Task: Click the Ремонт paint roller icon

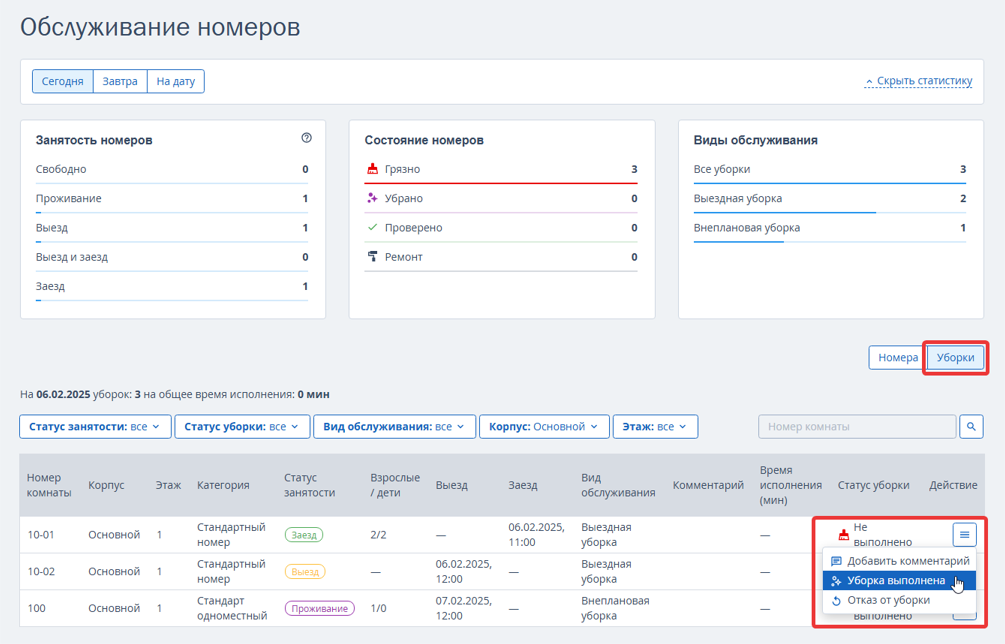Action: click(372, 257)
